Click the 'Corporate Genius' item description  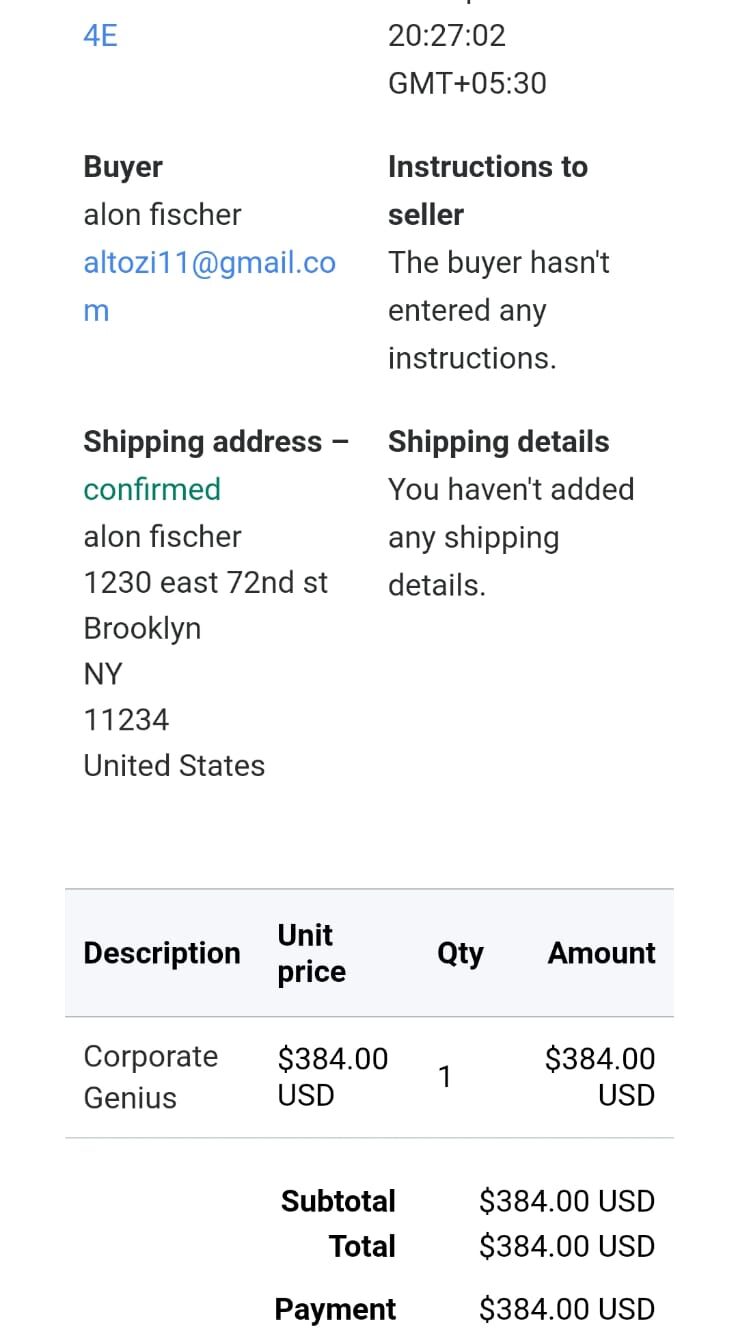coord(150,1077)
